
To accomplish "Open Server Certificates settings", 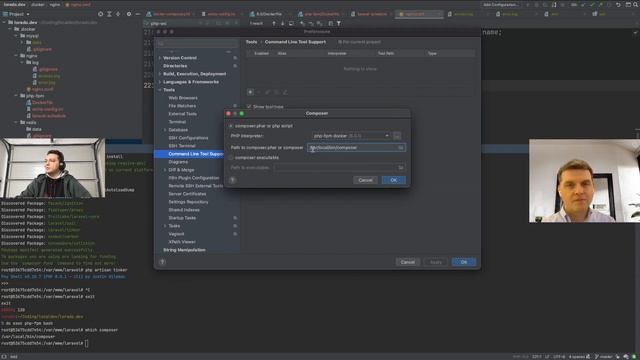I will click(187, 194).
